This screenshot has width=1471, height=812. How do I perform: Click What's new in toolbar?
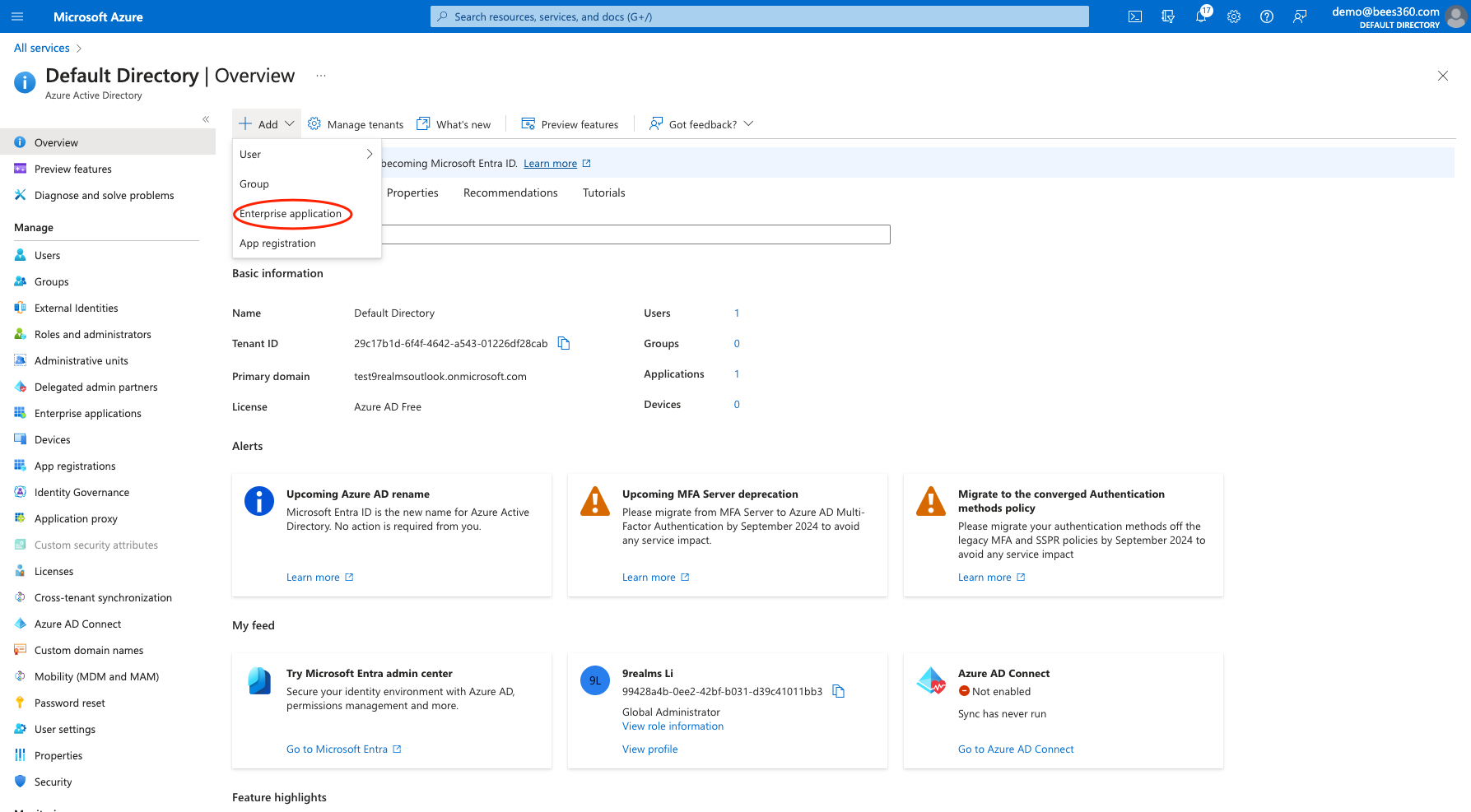(454, 124)
